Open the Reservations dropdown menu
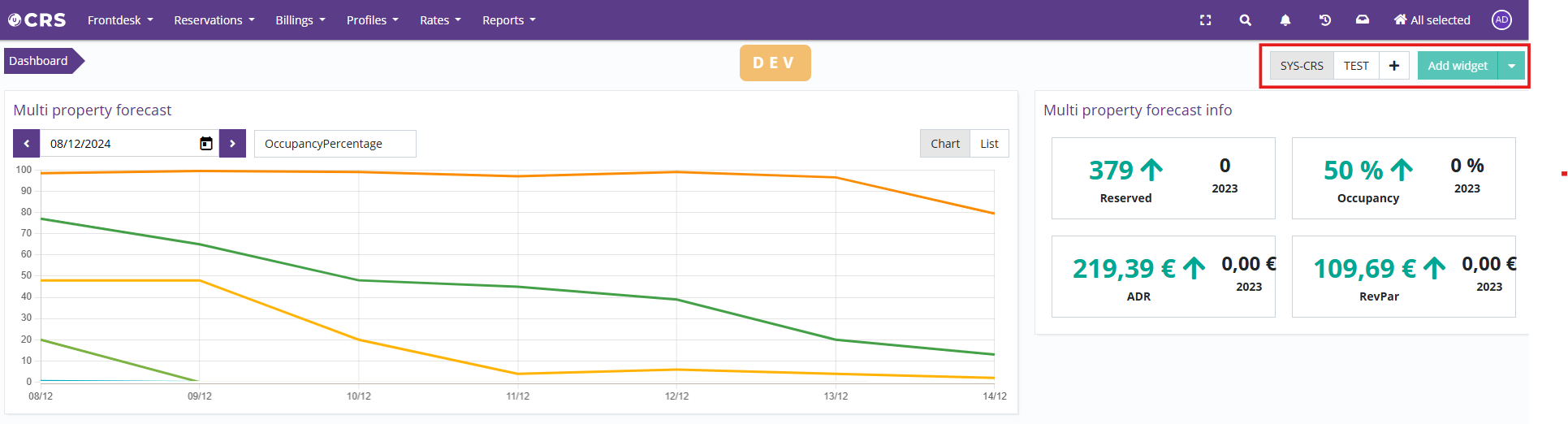Screen dimensions: 1568x424 pos(214,20)
